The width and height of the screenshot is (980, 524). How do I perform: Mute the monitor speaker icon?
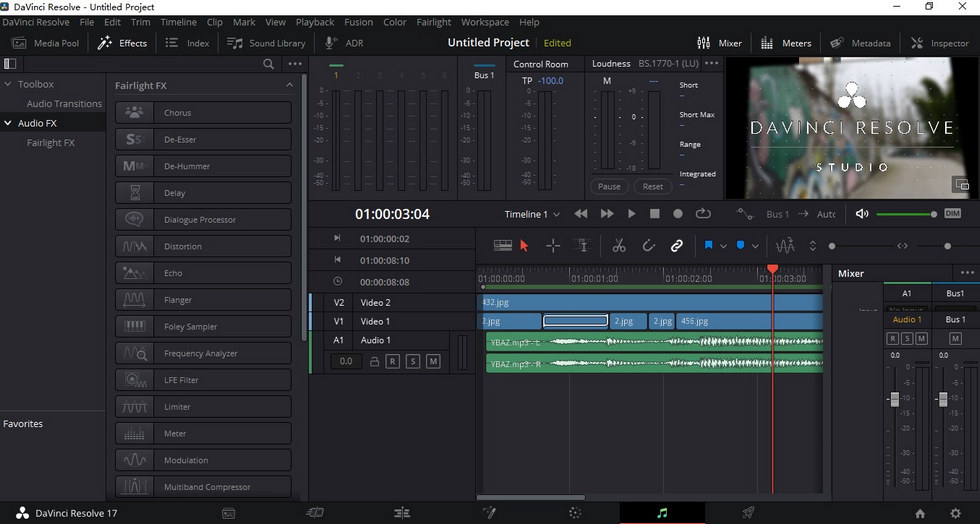point(862,214)
